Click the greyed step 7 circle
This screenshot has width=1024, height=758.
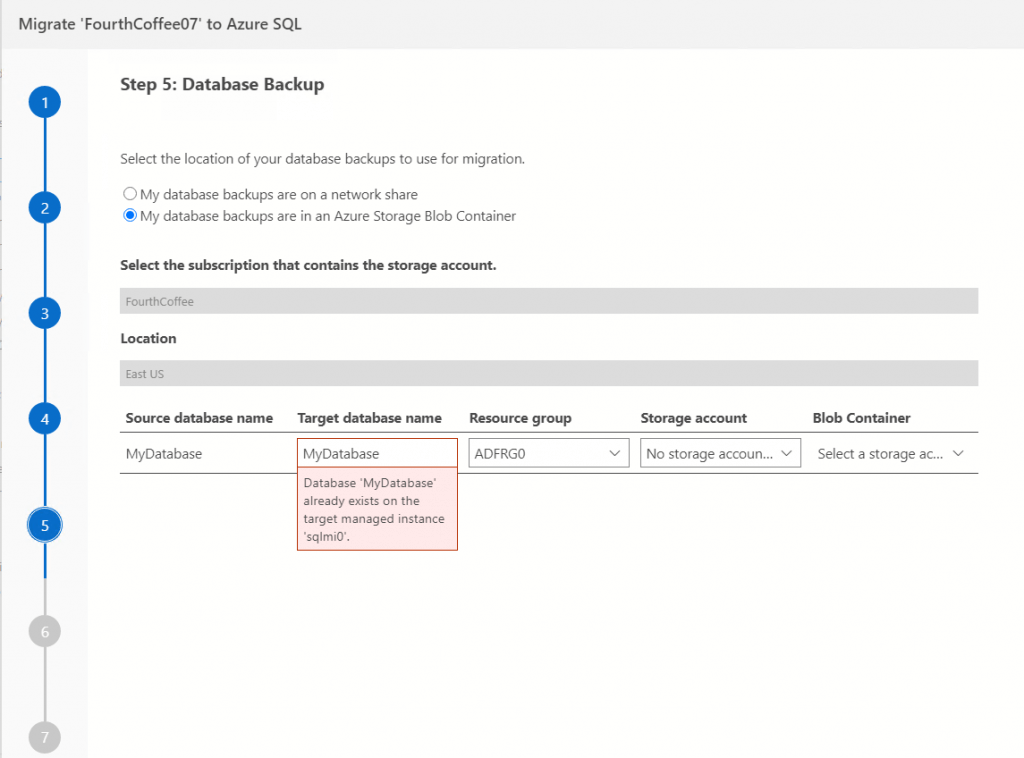(45, 737)
